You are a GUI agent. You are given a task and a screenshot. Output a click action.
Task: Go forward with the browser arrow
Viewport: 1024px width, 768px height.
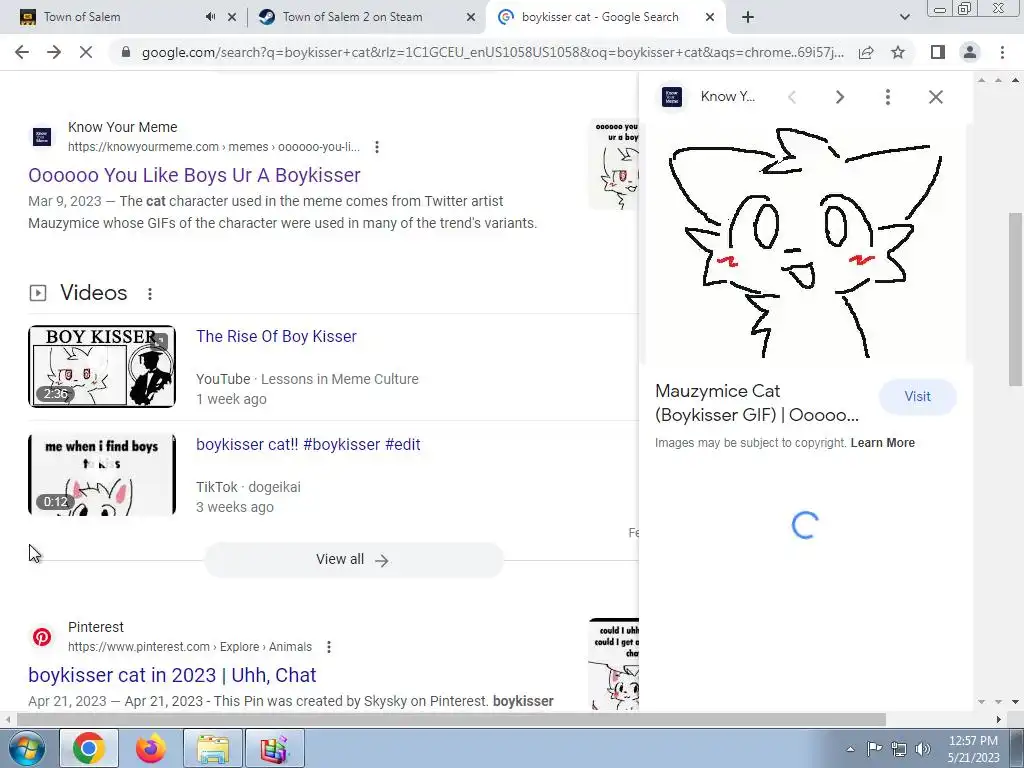click(x=54, y=52)
